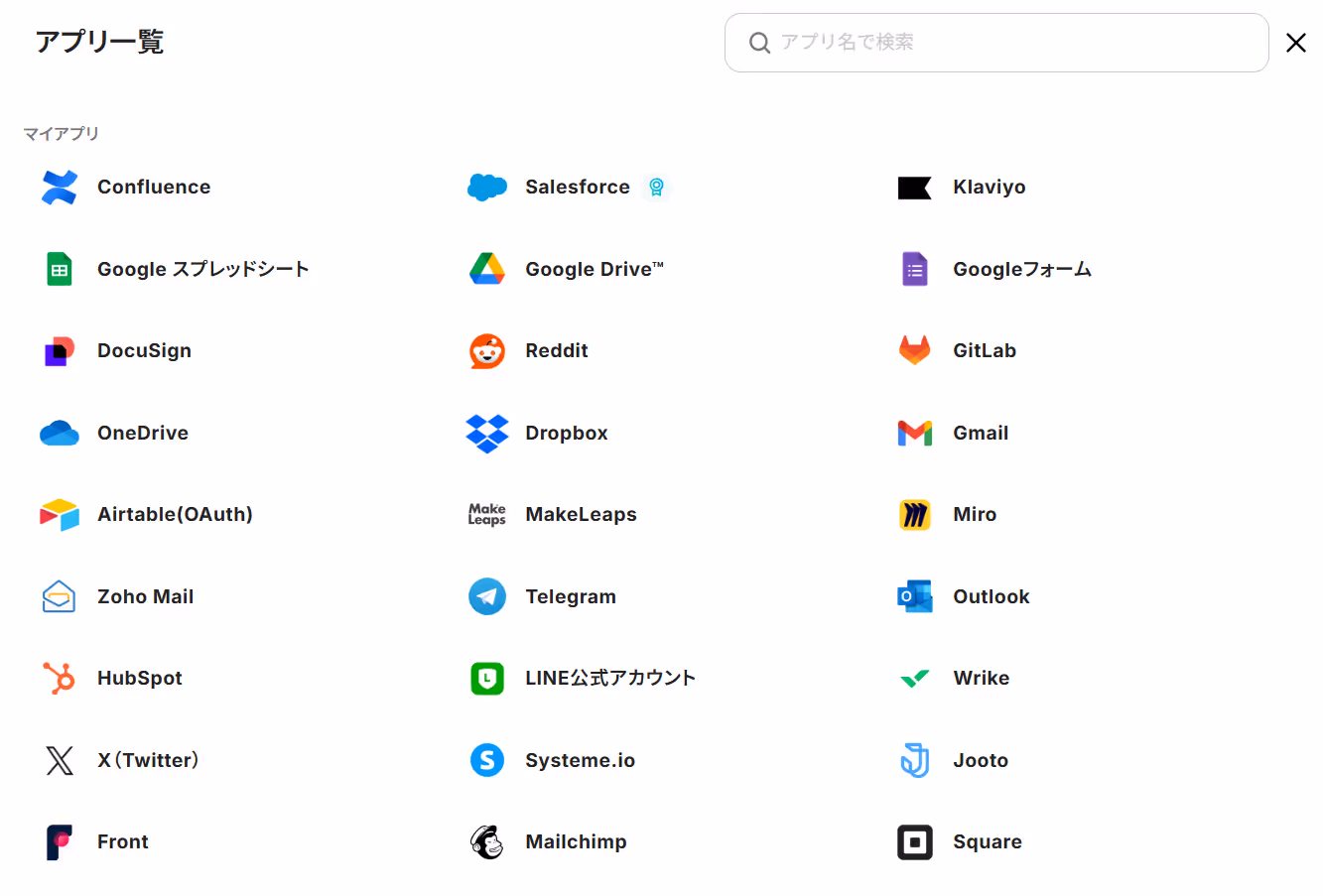Click the Zoho Mail envelope icon
The image size is (1323, 896).
click(x=60, y=596)
